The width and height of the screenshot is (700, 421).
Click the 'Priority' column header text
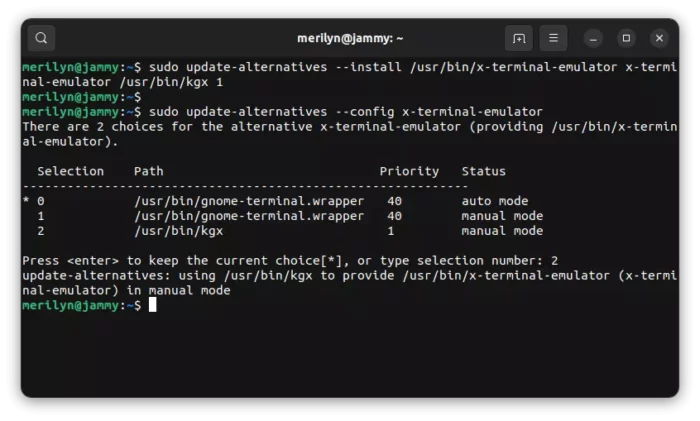[x=409, y=171]
